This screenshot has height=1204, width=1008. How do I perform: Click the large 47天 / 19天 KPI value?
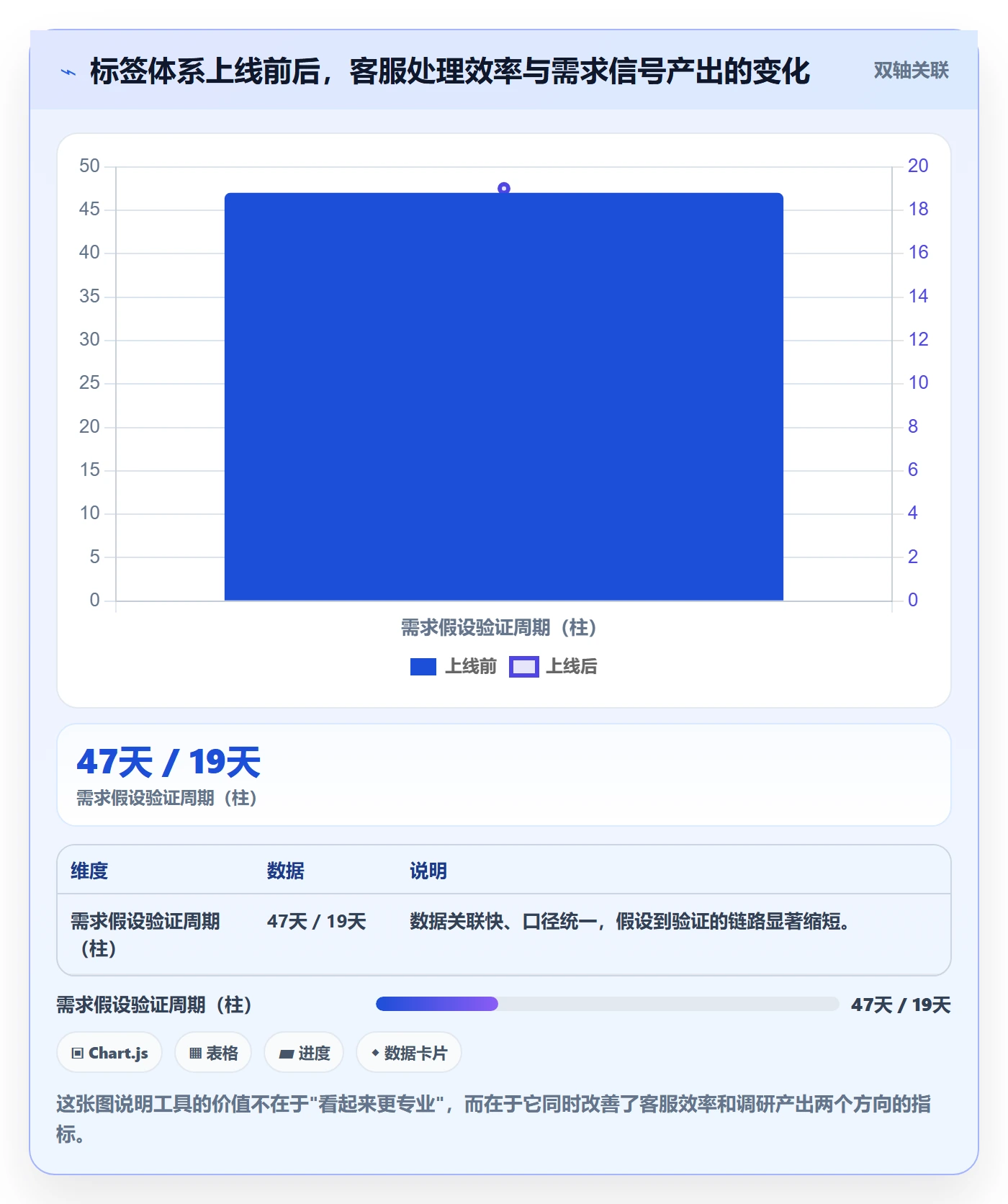click(x=168, y=762)
